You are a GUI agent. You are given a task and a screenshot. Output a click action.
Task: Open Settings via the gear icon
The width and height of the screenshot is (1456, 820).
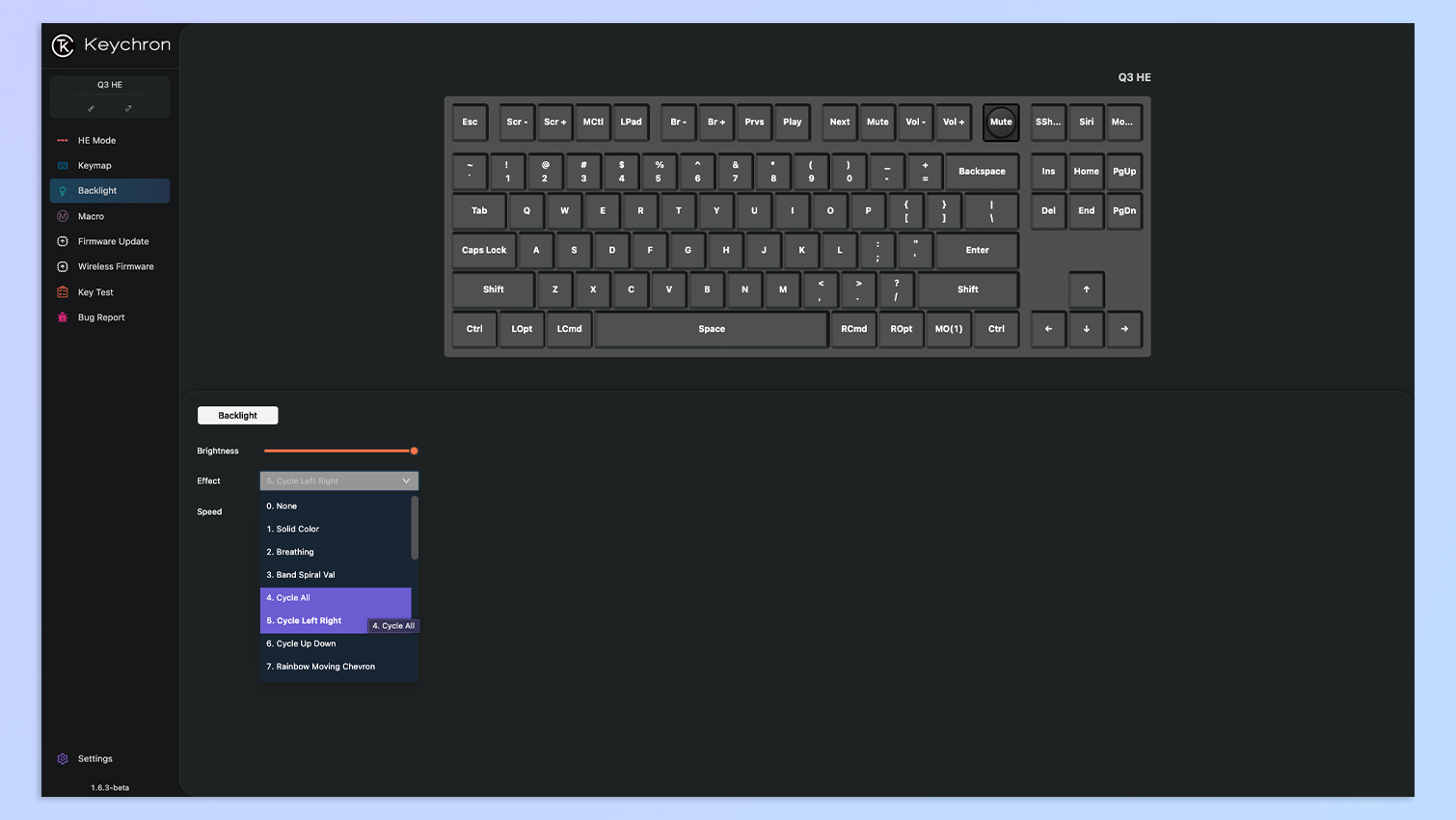[63, 759]
